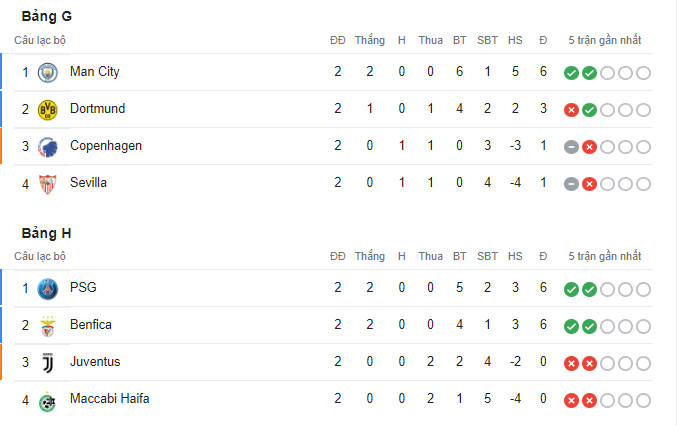The height and width of the screenshot is (426, 677).
Task: Click the Juventus J logo
Action: [x=47, y=363]
